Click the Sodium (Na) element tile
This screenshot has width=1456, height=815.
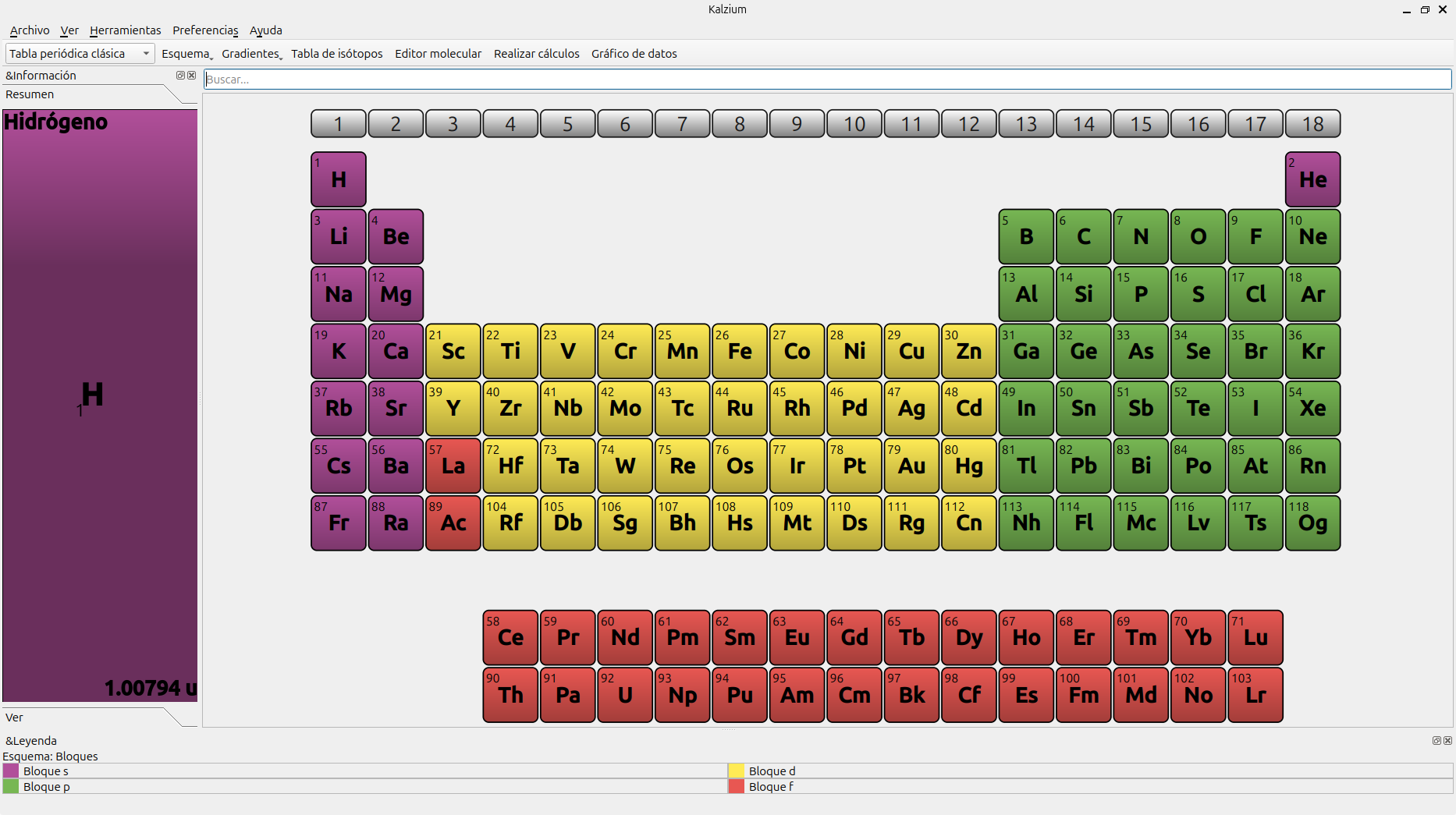[x=339, y=294]
